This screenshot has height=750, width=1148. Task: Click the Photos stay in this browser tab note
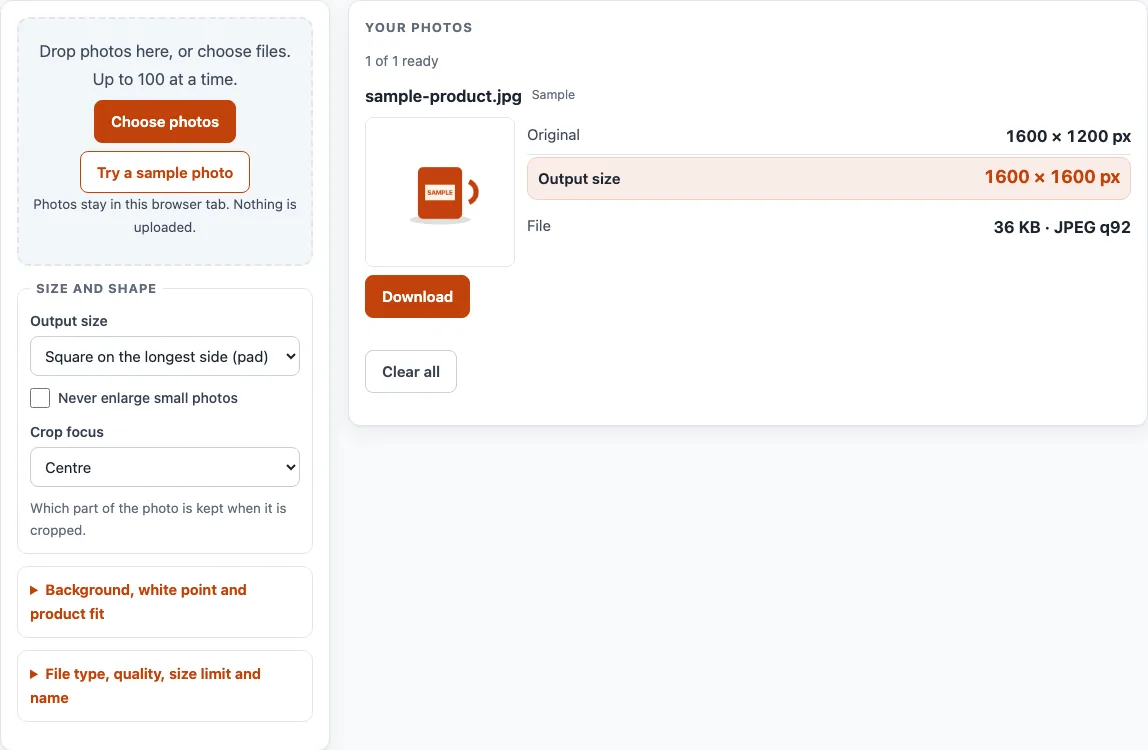click(165, 215)
